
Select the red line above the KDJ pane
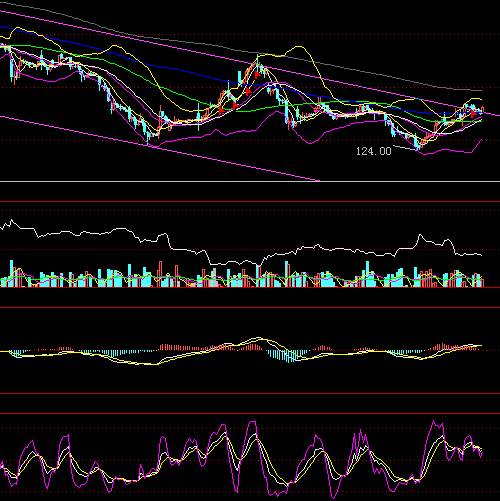click(x=250, y=414)
